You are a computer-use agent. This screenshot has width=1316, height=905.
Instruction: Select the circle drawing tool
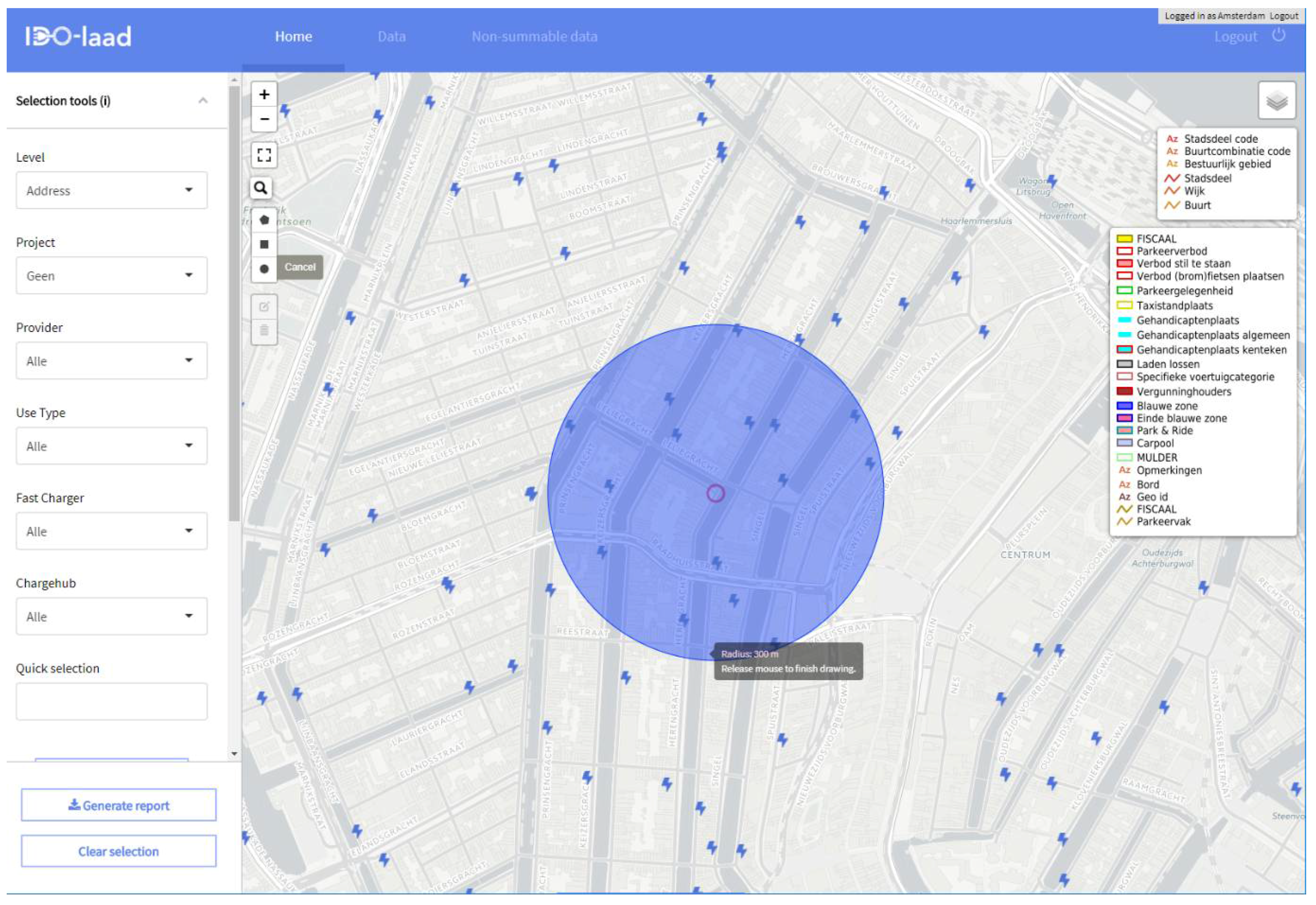[264, 269]
